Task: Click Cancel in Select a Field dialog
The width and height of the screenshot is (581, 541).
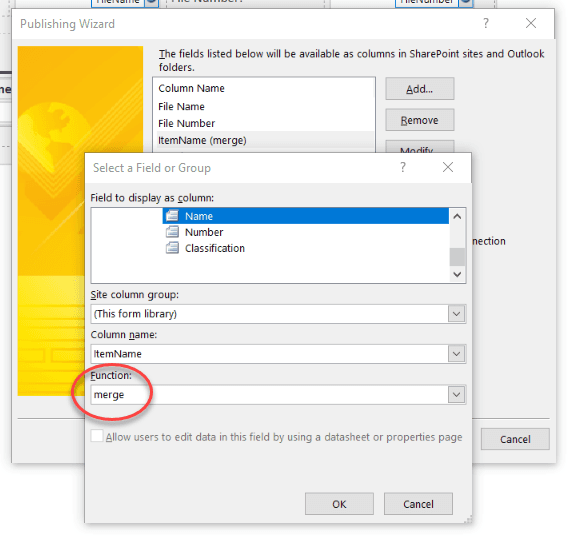Action: coord(418,504)
